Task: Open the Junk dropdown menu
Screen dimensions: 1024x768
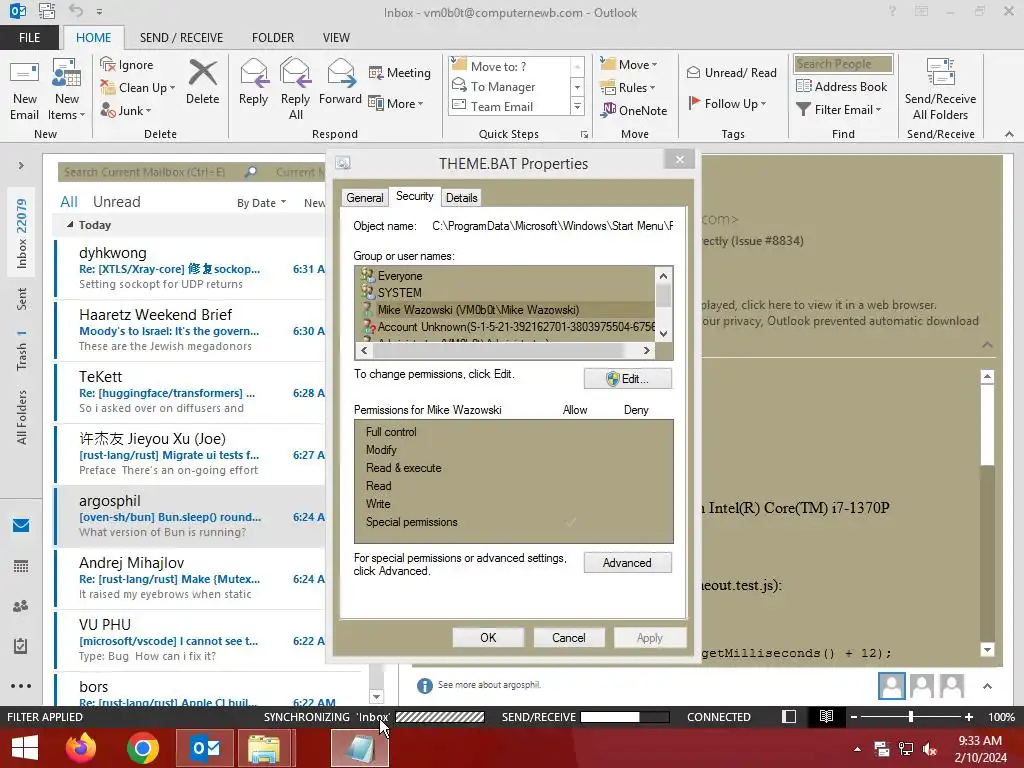Action: tap(148, 111)
